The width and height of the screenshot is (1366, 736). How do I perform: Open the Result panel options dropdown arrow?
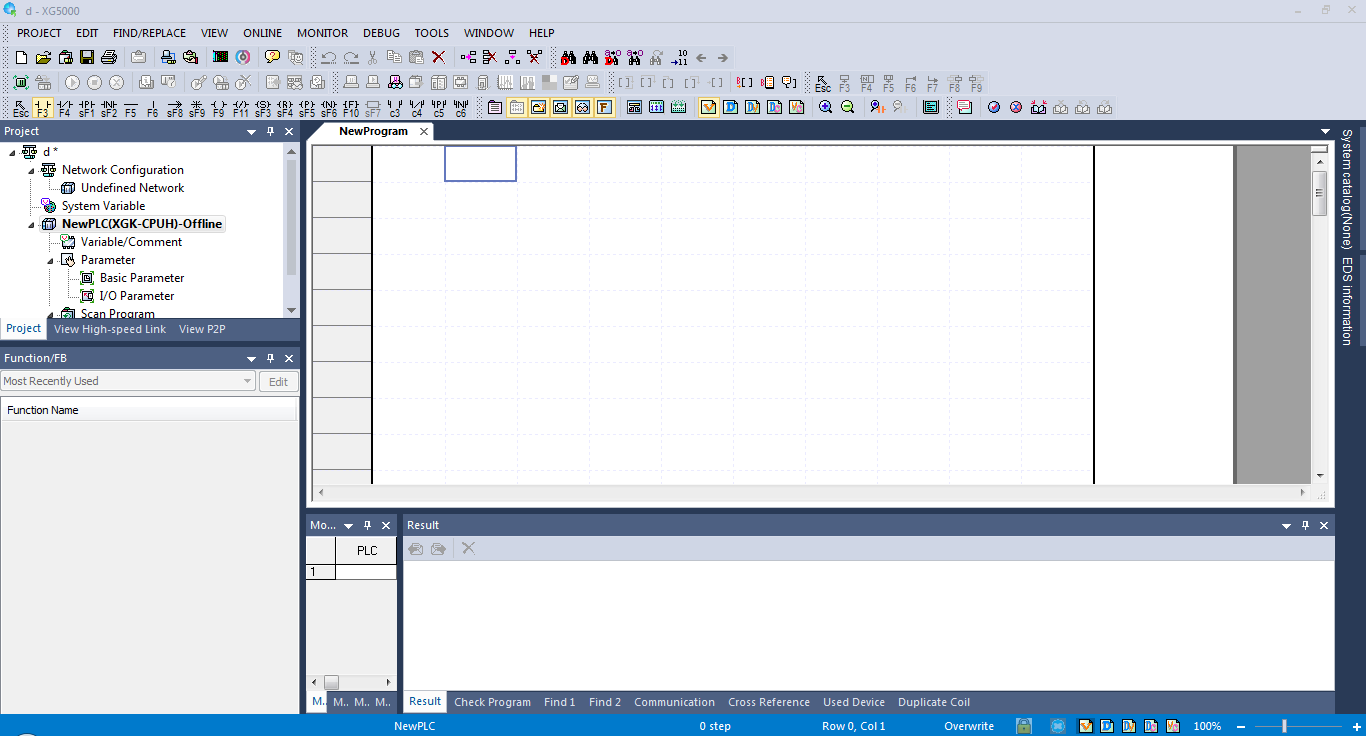1286,525
